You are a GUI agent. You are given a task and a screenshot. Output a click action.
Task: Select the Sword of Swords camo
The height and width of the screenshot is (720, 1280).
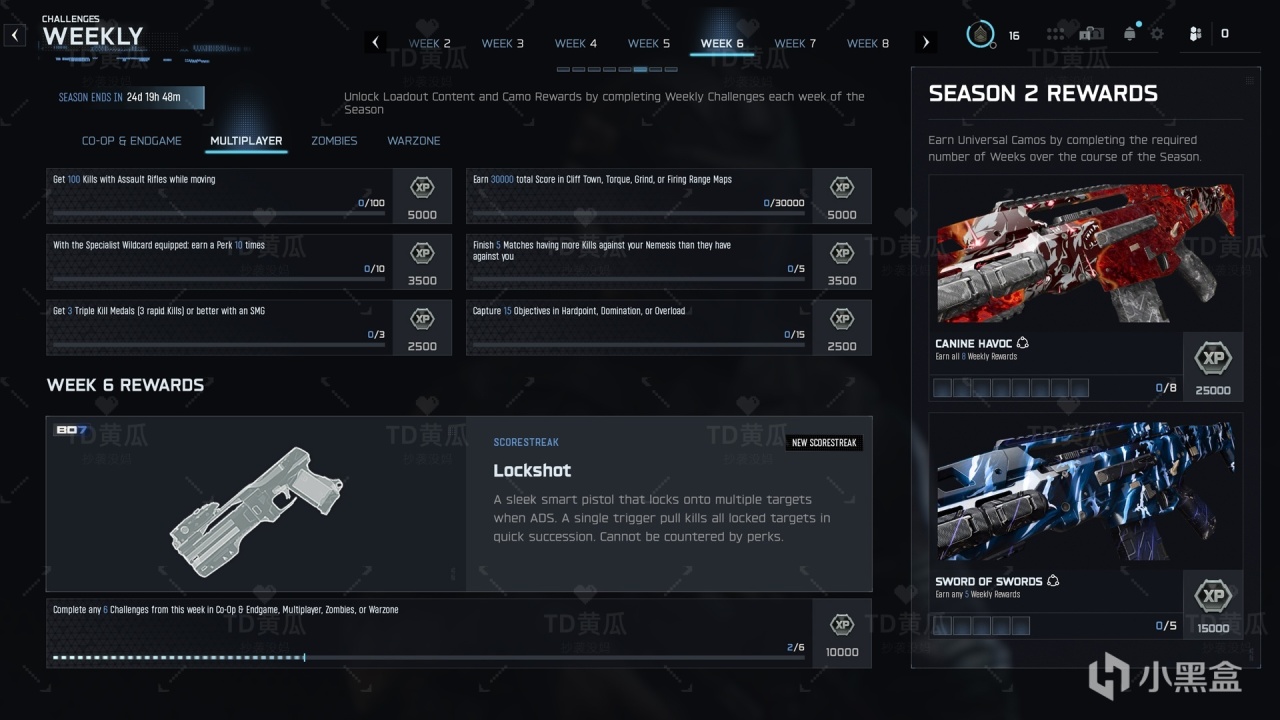1086,526
